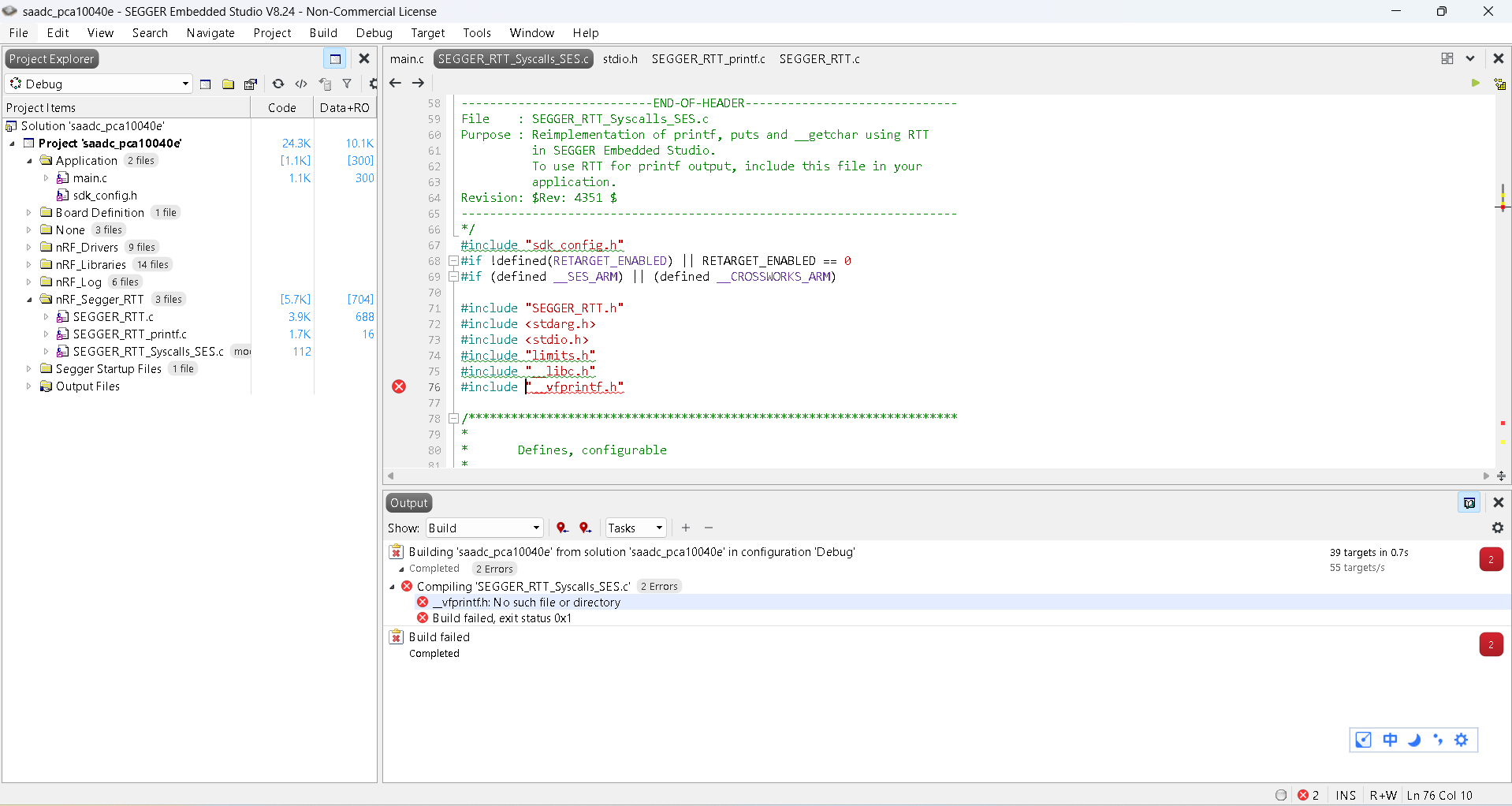Image resolution: width=1512 pixels, height=806 pixels.
Task: Open the Build menu
Action: [323, 33]
